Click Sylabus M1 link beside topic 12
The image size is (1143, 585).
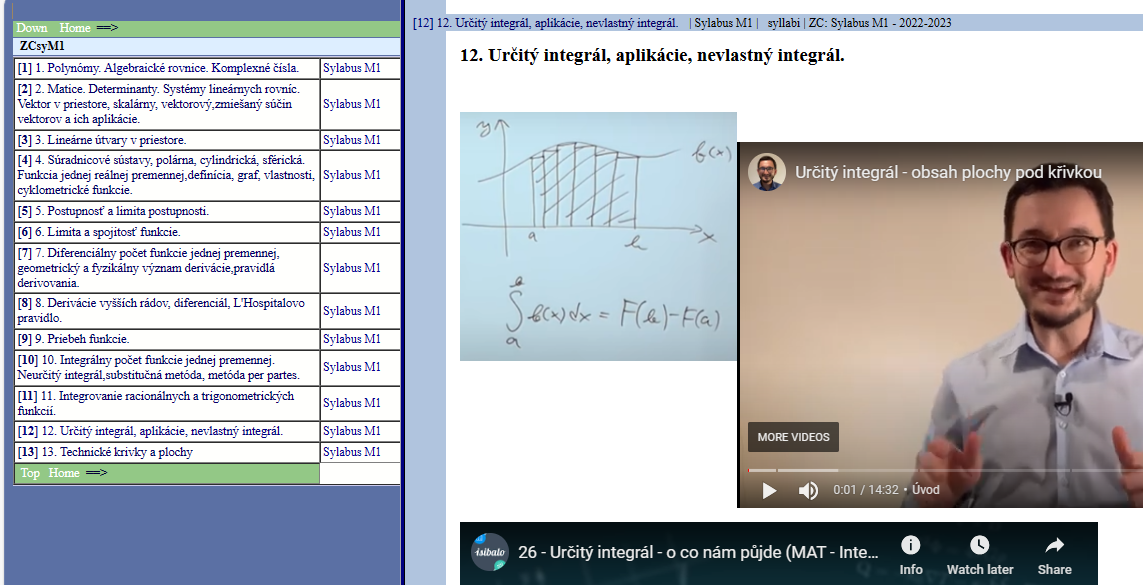coord(352,431)
